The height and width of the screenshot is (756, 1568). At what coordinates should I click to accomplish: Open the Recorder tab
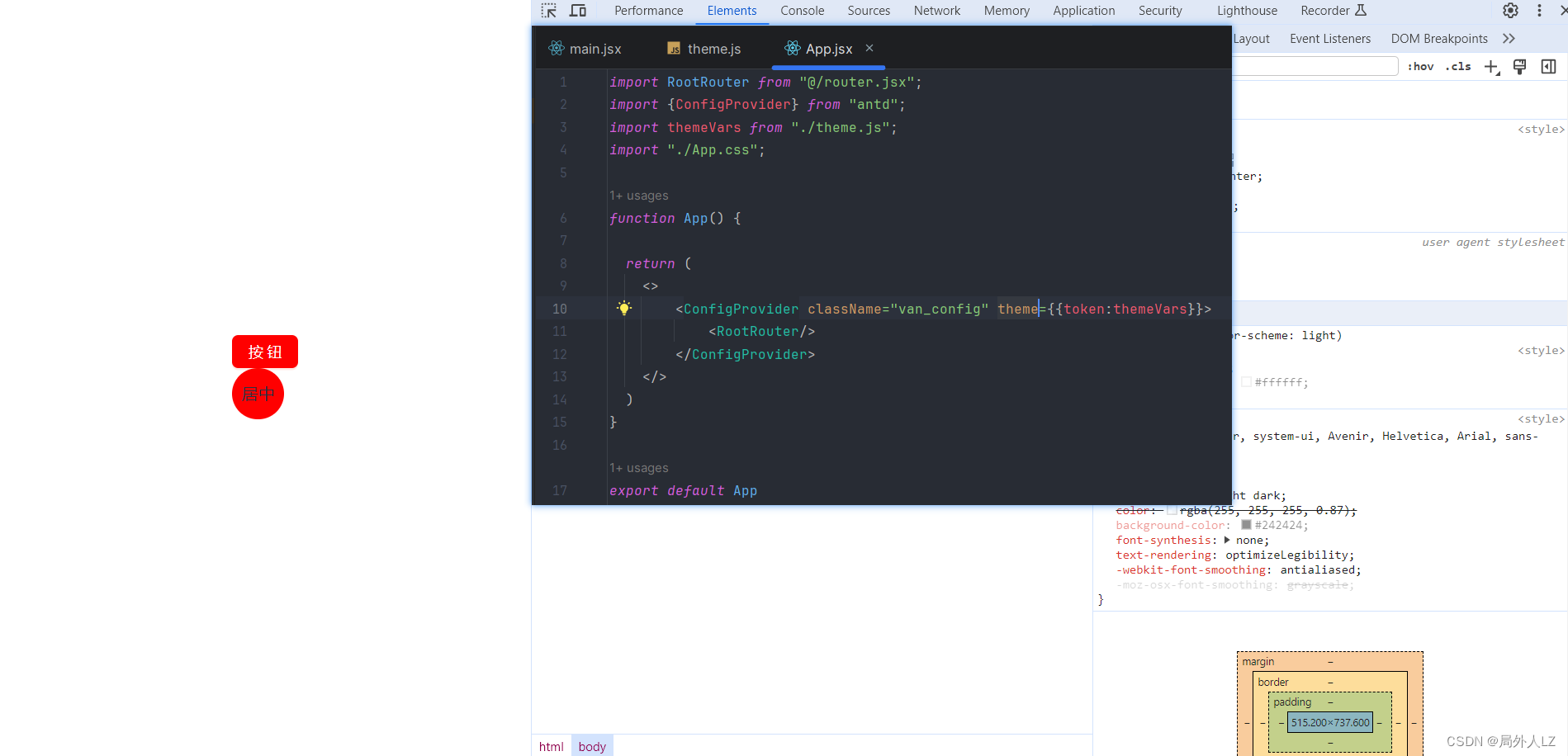coord(1325,11)
